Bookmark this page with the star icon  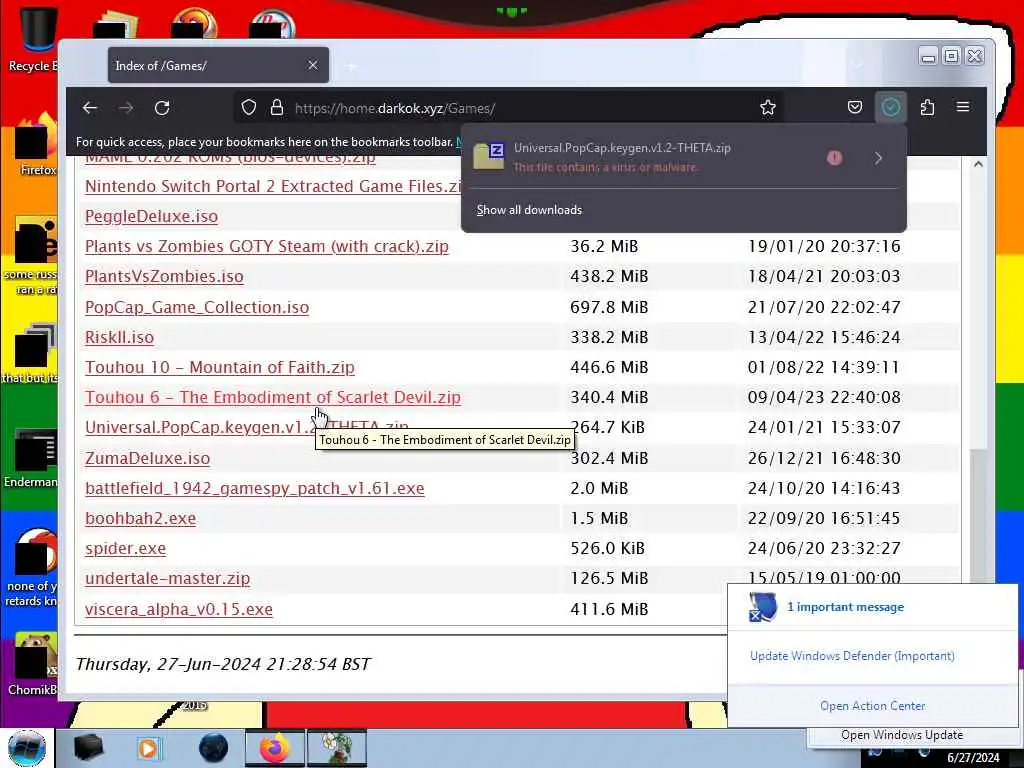(768, 108)
